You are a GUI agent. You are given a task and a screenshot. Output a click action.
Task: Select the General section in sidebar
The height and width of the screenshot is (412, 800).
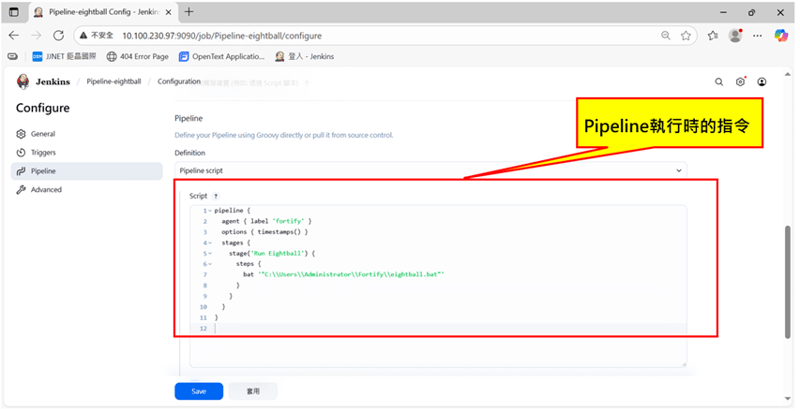click(x=87, y=134)
